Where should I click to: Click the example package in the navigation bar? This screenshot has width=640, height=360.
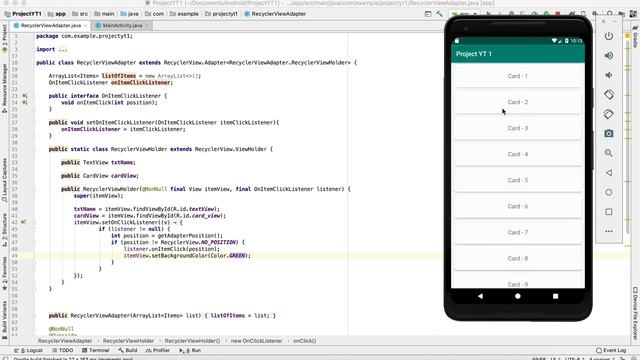click(184, 14)
